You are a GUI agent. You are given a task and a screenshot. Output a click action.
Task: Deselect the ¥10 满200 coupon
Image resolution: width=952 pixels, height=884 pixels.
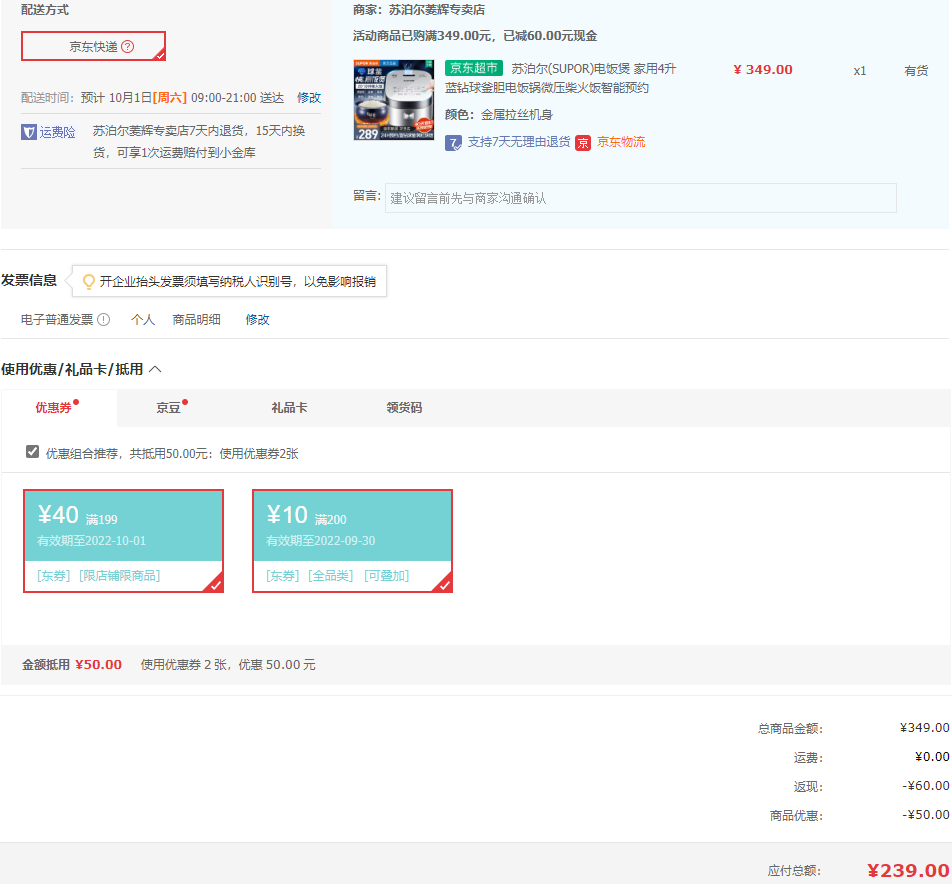click(x=352, y=540)
